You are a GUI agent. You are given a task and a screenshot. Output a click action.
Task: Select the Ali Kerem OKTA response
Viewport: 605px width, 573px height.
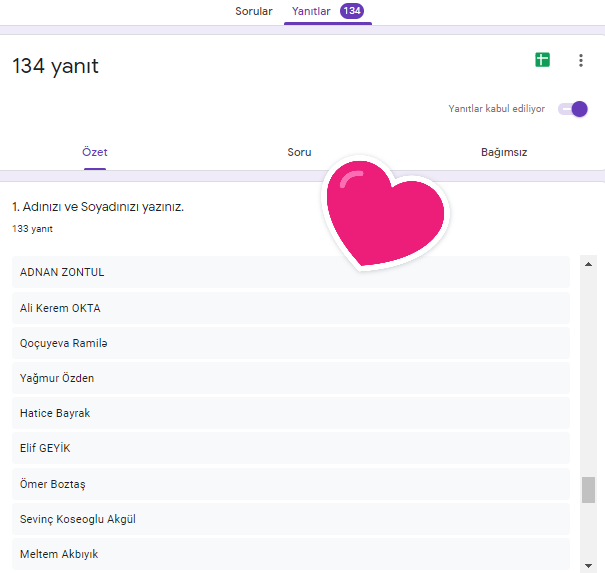click(x=290, y=308)
